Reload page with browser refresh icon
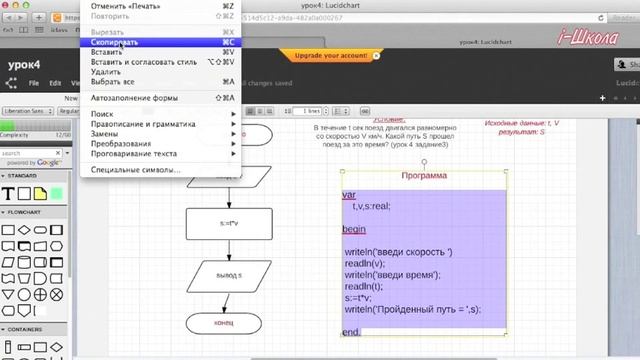Viewport: 640px width, 360px height. tap(601, 18)
